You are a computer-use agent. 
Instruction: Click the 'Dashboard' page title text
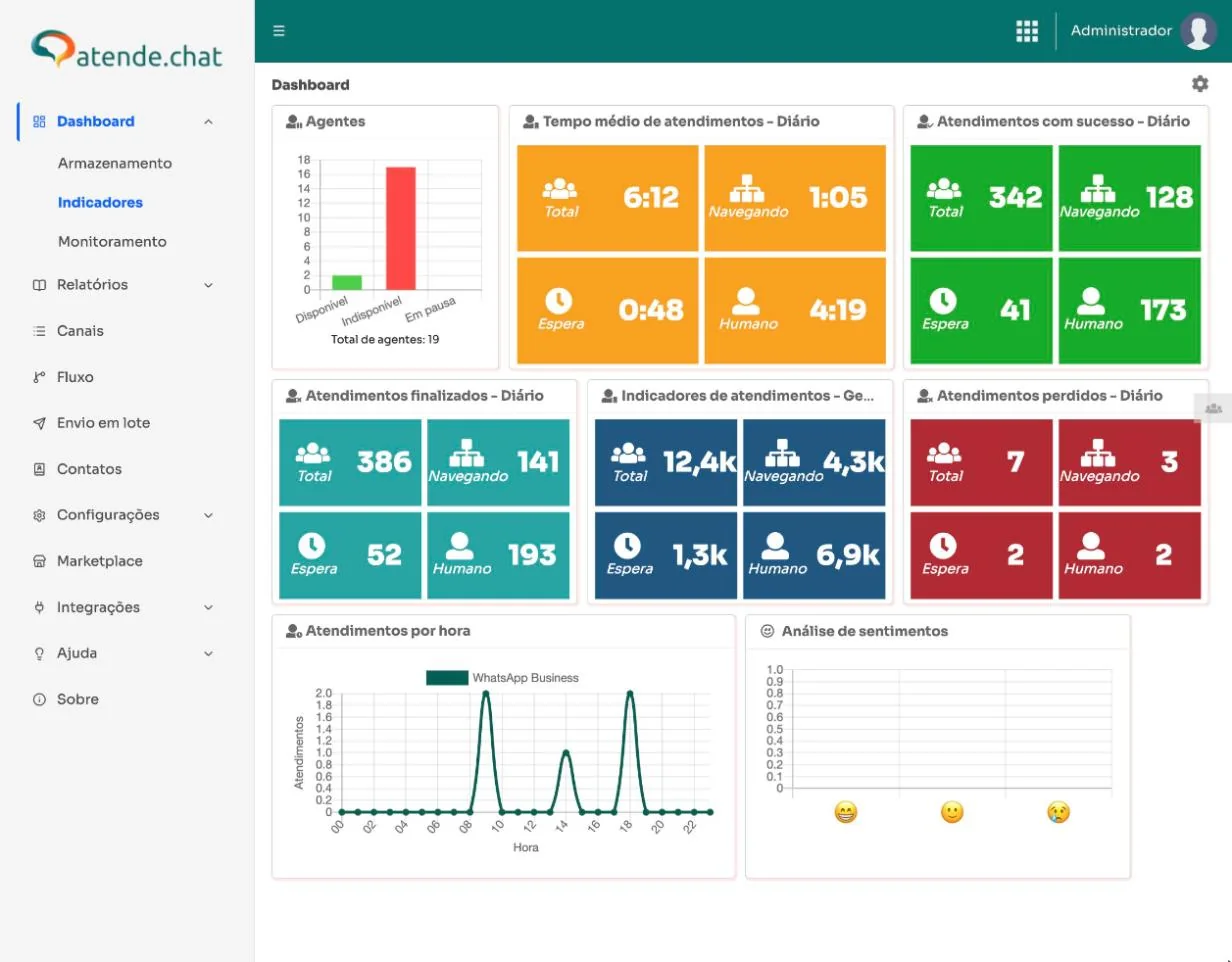pyautogui.click(x=311, y=85)
